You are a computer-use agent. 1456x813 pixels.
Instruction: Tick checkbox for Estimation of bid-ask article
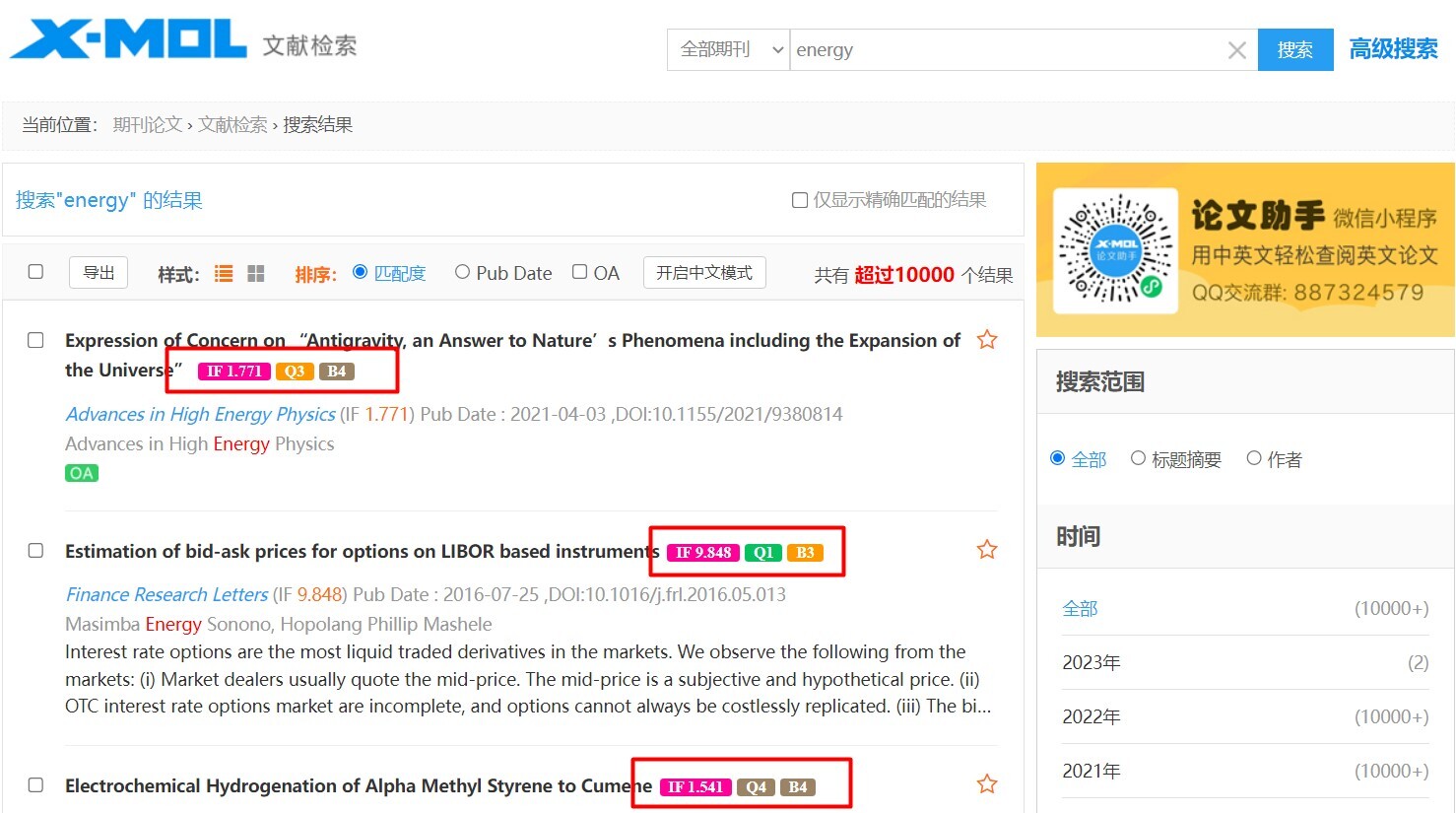tap(35, 550)
